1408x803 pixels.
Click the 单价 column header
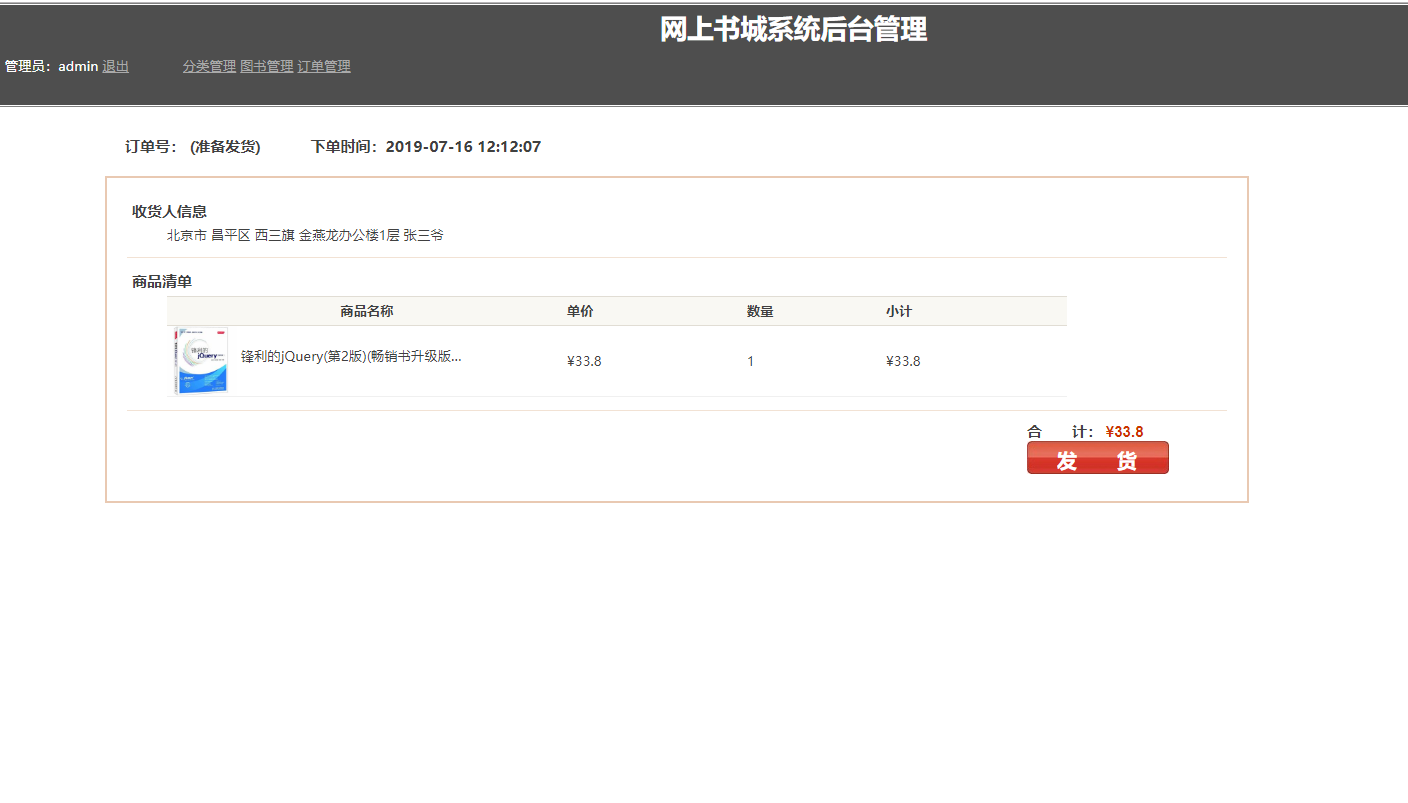tap(581, 311)
